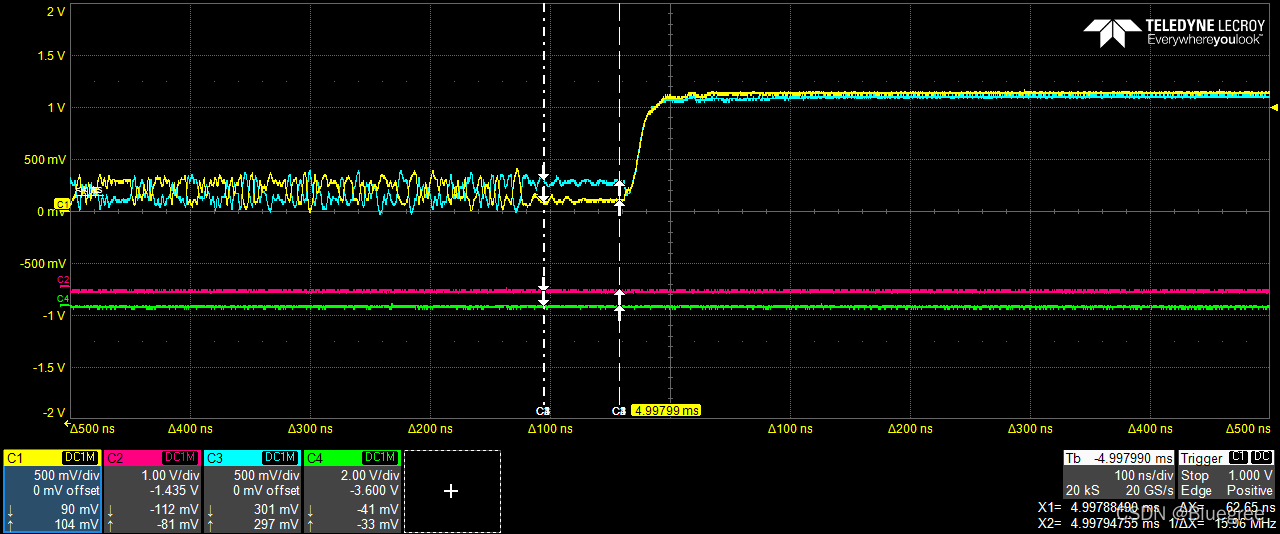Open the C4 channel descriptor box

[x=352, y=491]
